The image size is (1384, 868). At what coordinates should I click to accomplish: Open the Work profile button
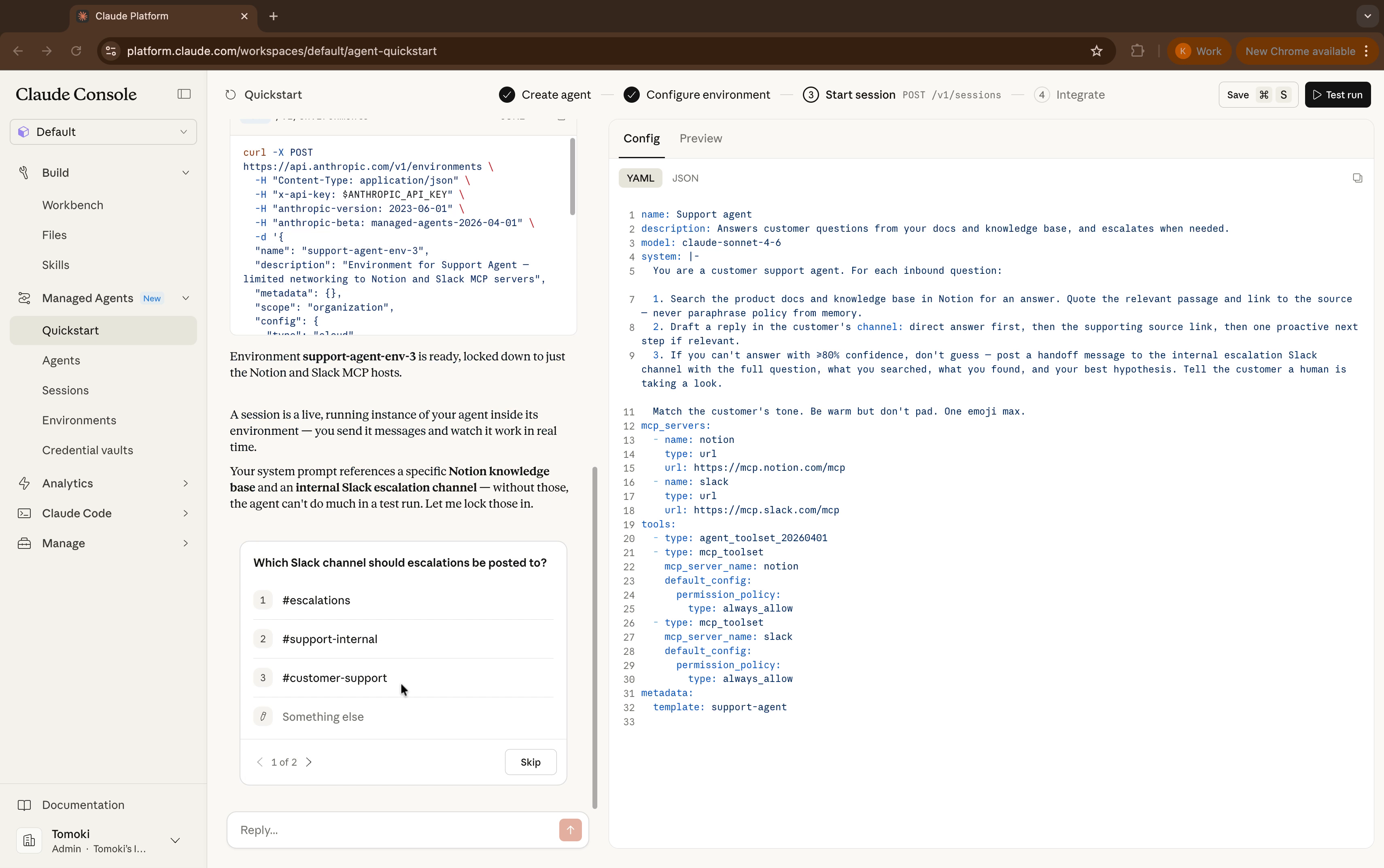pos(1199,51)
